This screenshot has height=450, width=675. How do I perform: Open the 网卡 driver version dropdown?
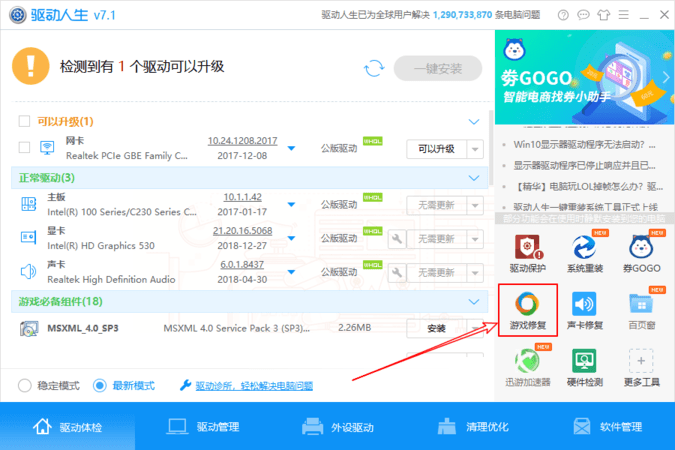[x=292, y=149]
